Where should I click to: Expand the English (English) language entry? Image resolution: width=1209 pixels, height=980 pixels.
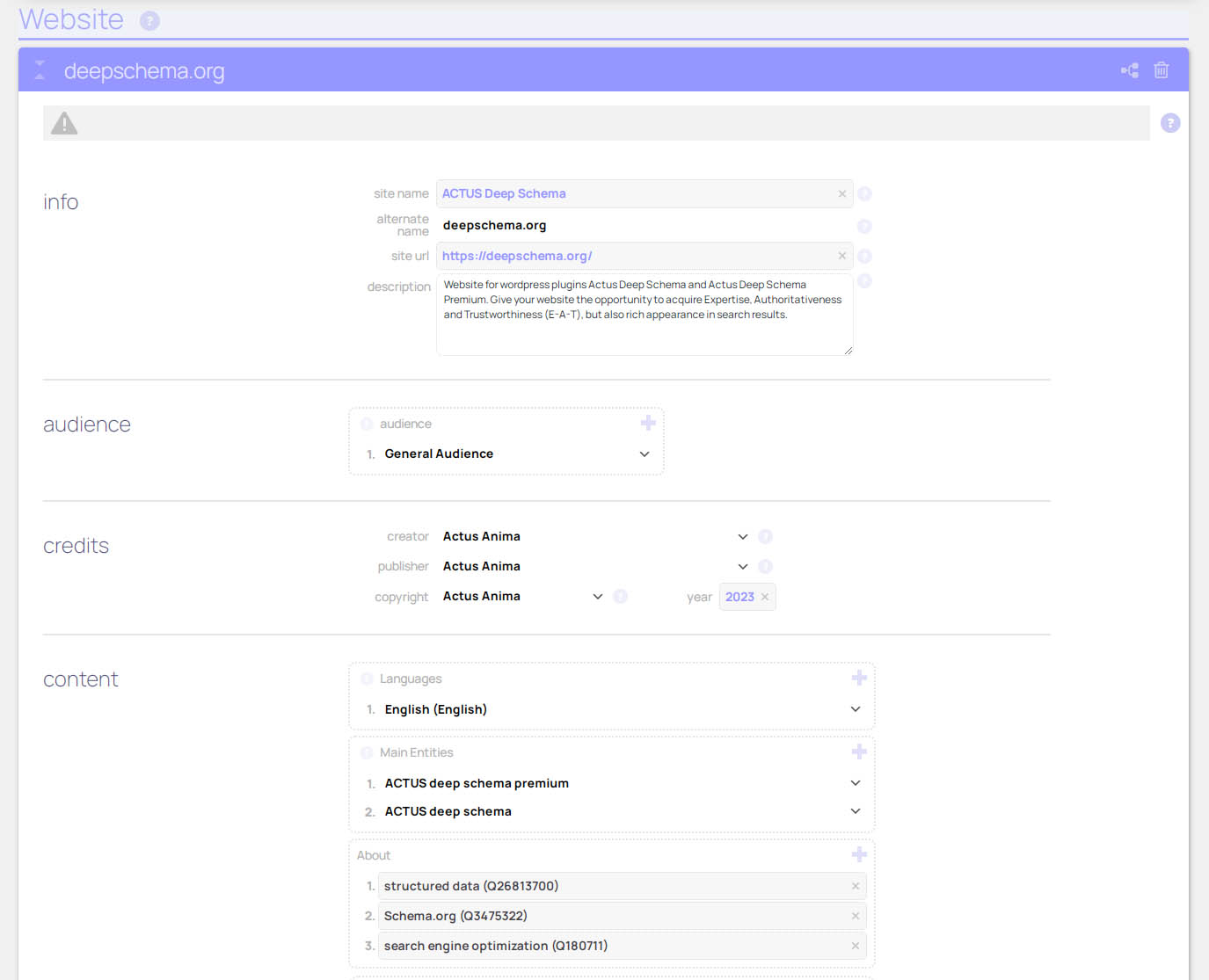[x=854, y=708]
